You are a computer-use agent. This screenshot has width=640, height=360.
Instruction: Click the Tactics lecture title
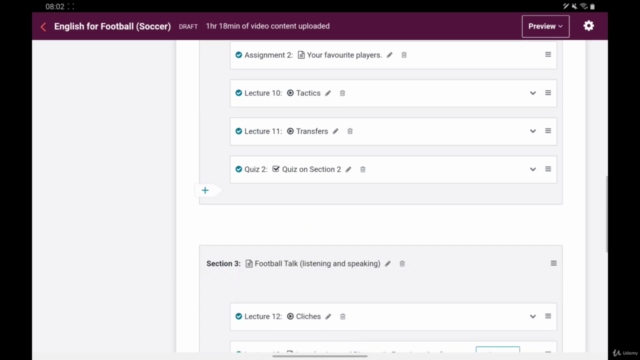308,93
